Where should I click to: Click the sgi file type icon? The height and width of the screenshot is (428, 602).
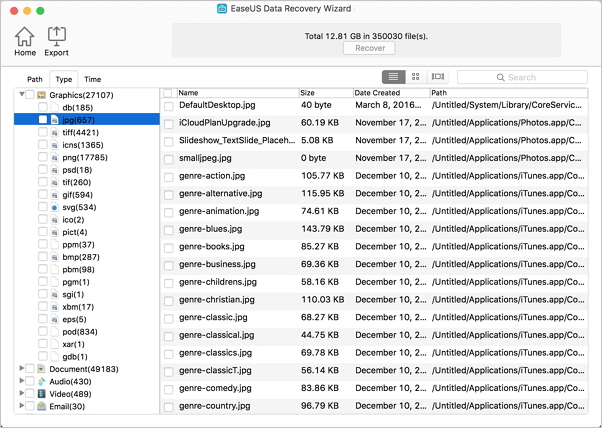coord(55,294)
